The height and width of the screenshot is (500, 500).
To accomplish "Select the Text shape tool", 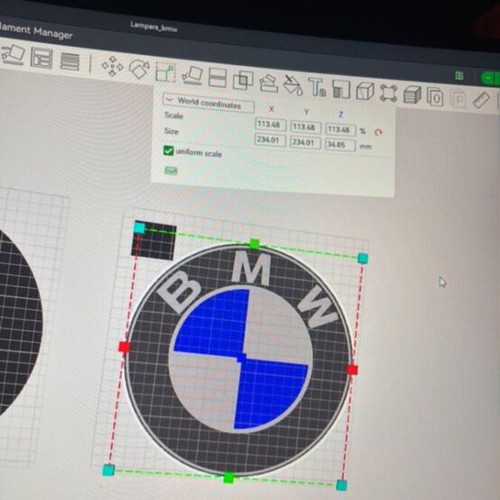I will [317, 88].
